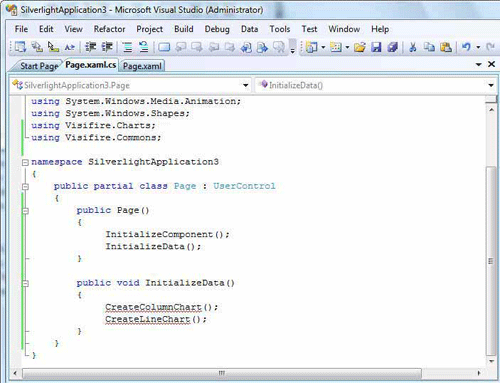Switch to the Start Page tab
500x383 pixels.
coord(39,66)
